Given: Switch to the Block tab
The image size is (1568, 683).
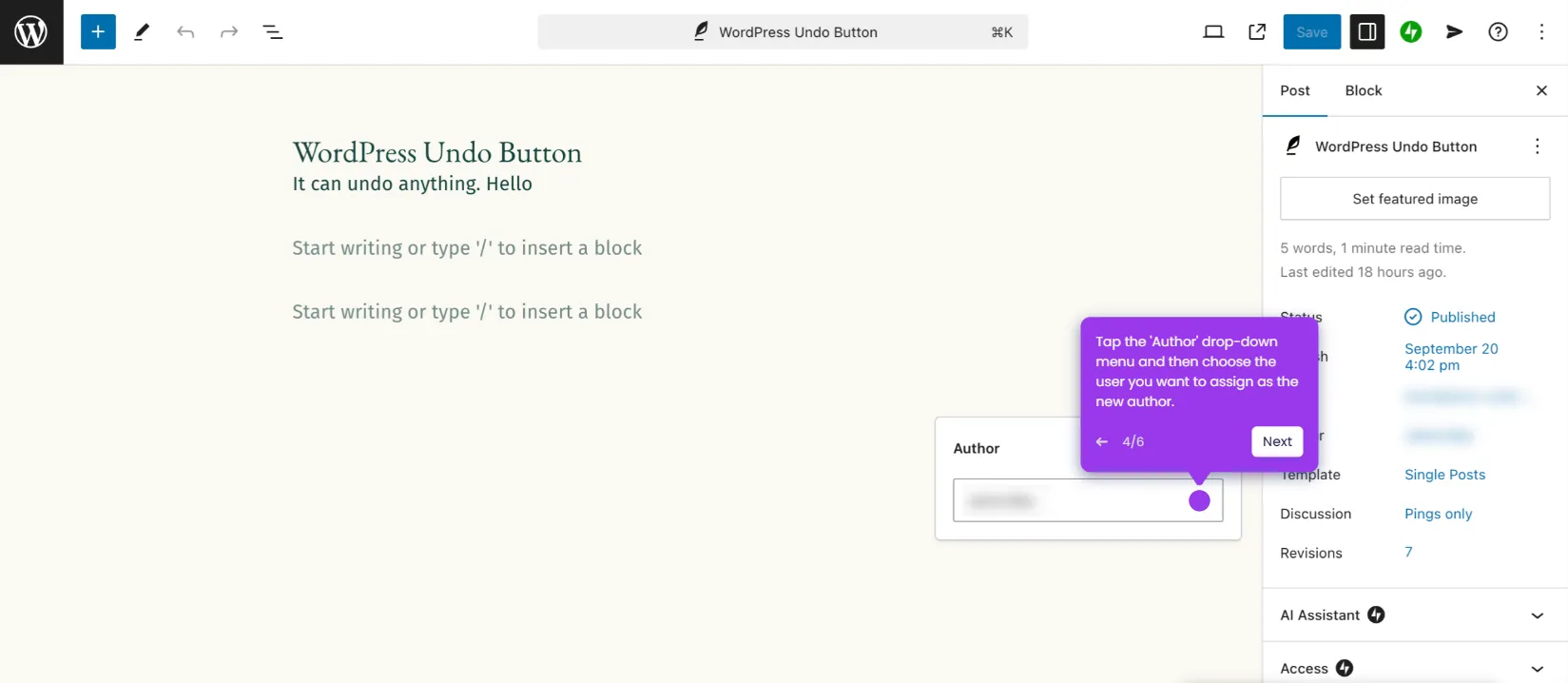Looking at the screenshot, I should pyautogui.click(x=1364, y=91).
